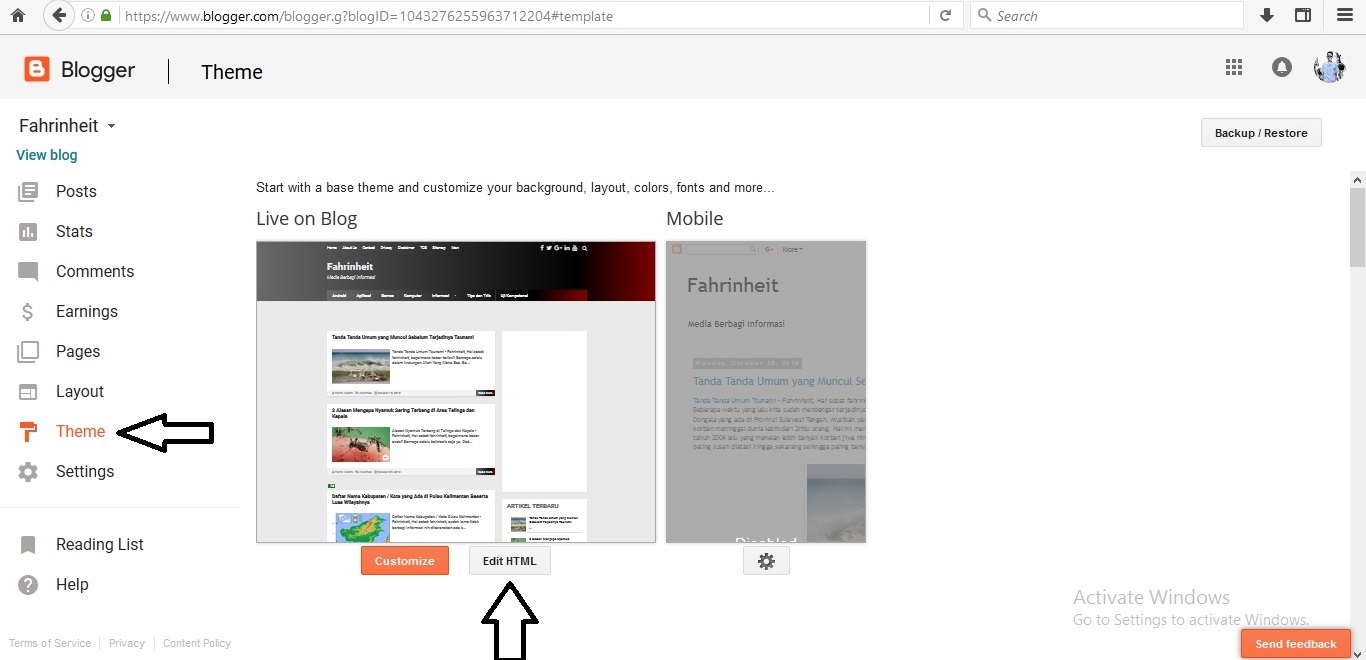
Task: Open the View blog link
Action: [x=46, y=155]
